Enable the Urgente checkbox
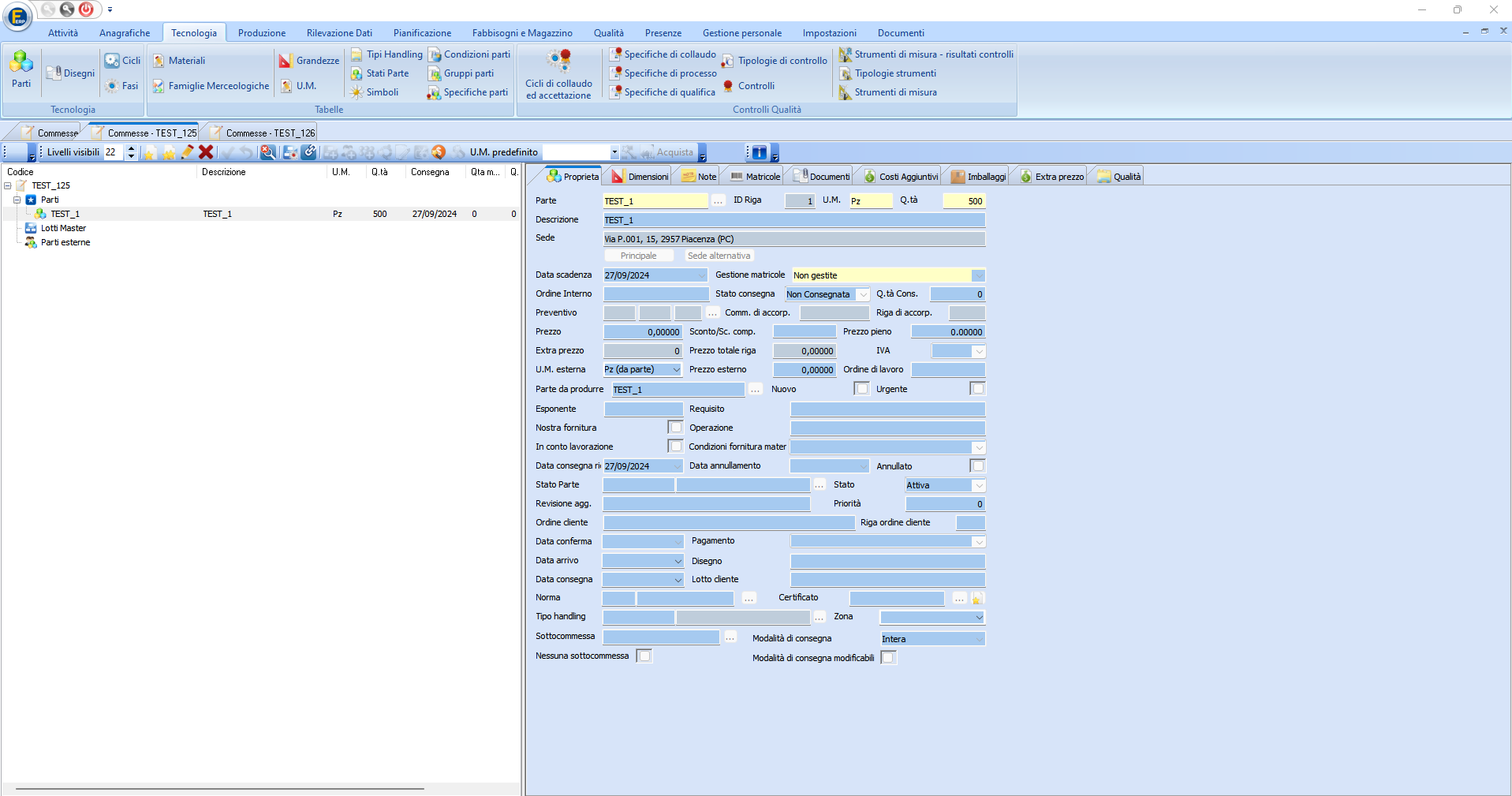 pos(978,389)
